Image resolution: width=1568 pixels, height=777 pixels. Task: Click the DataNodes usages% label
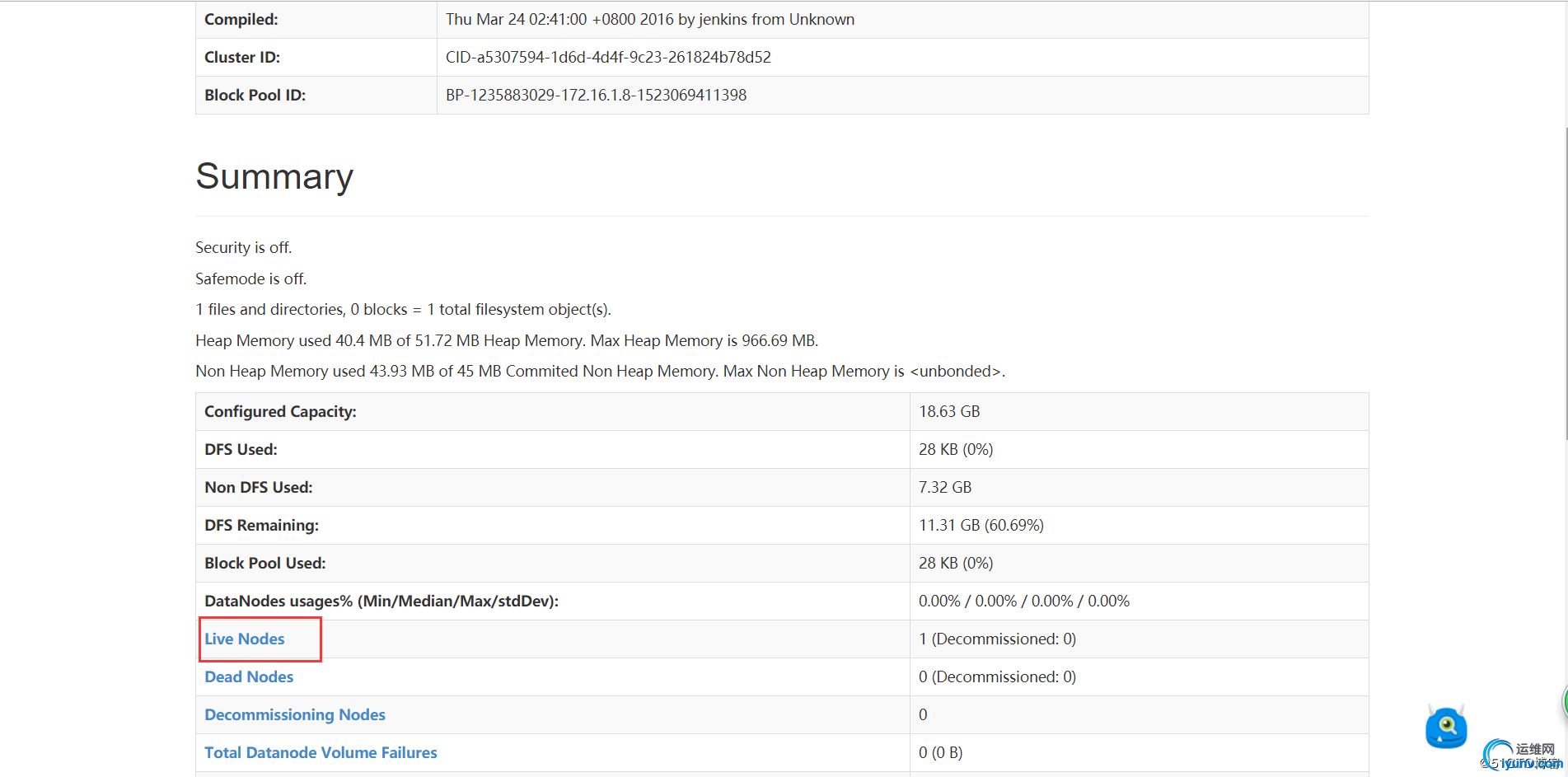(x=381, y=601)
